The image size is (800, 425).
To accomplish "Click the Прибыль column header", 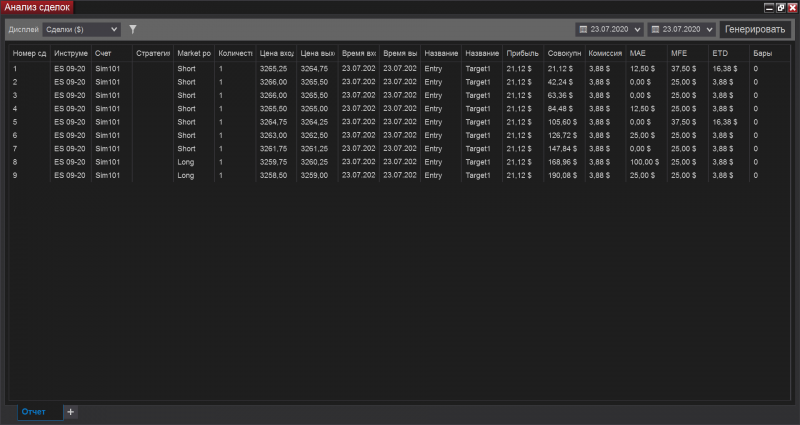I will click(523, 53).
